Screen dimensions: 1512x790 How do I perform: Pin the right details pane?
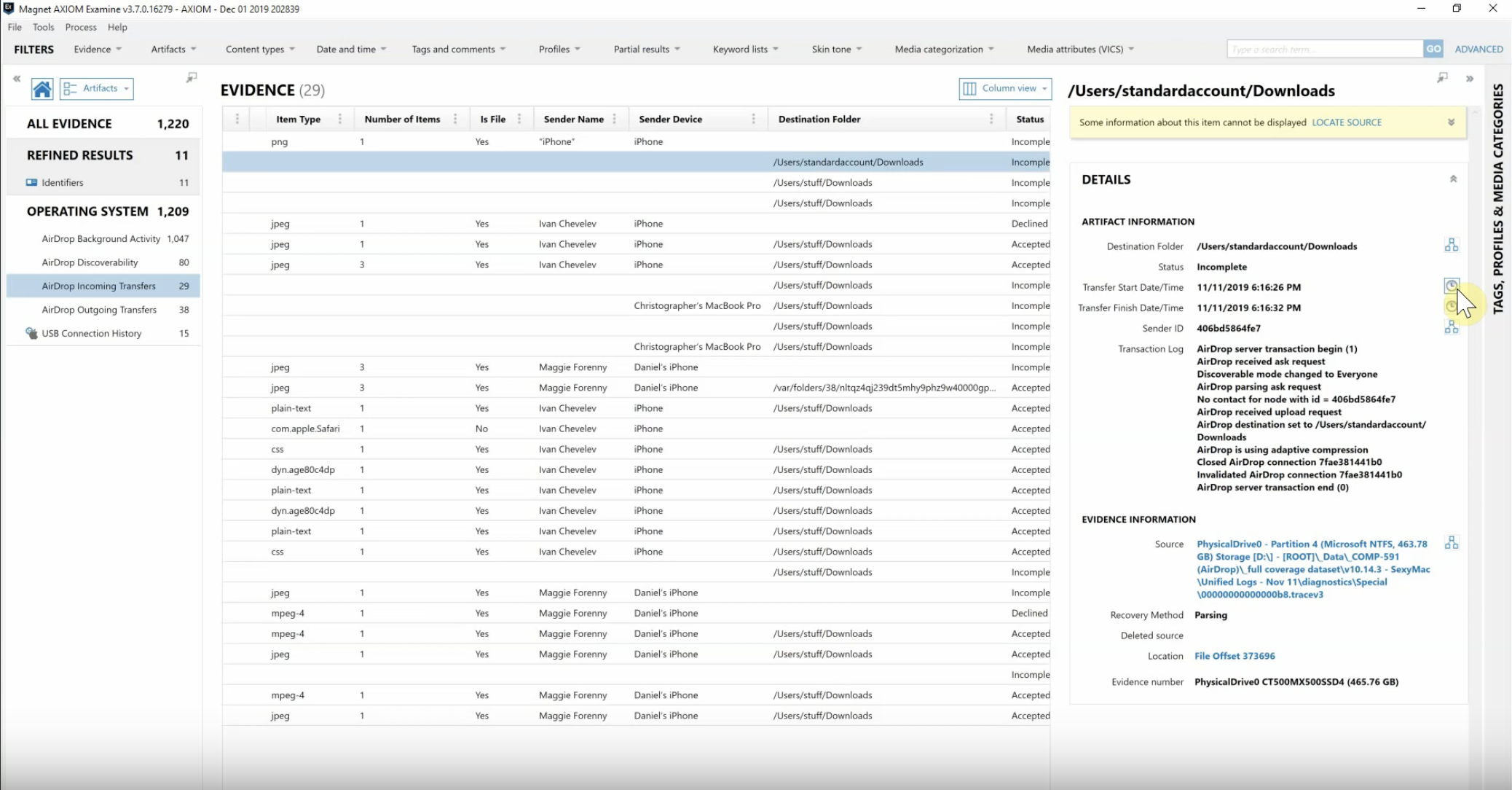[x=1442, y=77]
